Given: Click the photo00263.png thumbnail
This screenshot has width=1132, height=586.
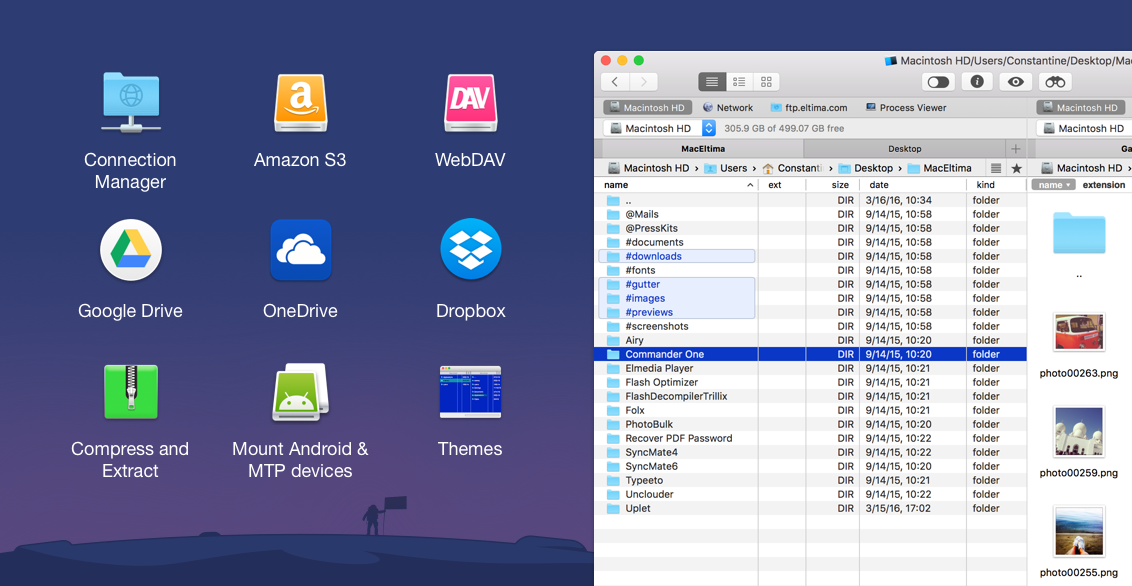Looking at the screenshot, I should [x=1079, y=332].
